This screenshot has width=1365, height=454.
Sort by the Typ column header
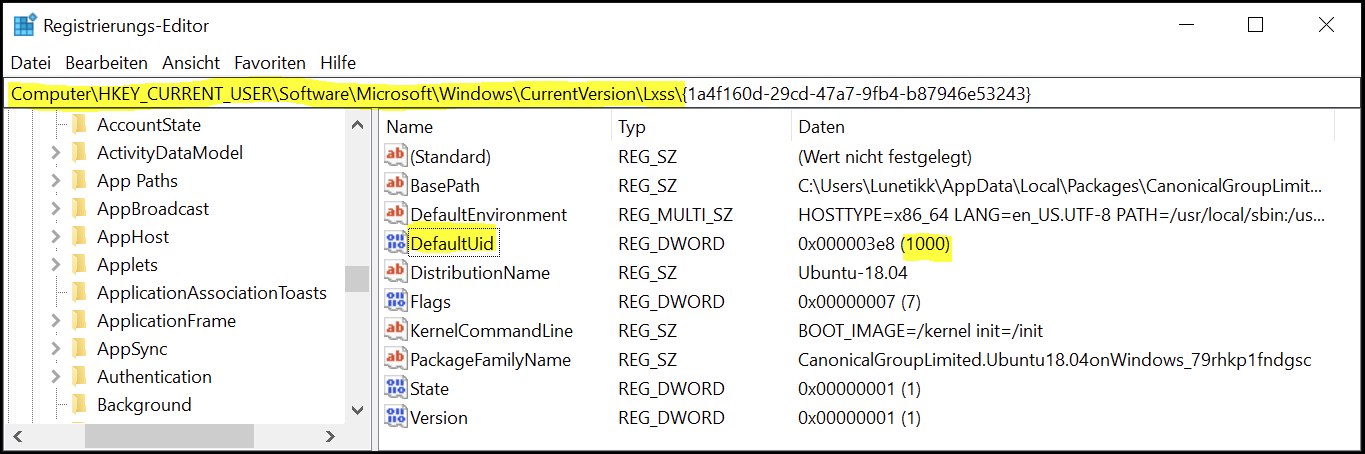632,127
